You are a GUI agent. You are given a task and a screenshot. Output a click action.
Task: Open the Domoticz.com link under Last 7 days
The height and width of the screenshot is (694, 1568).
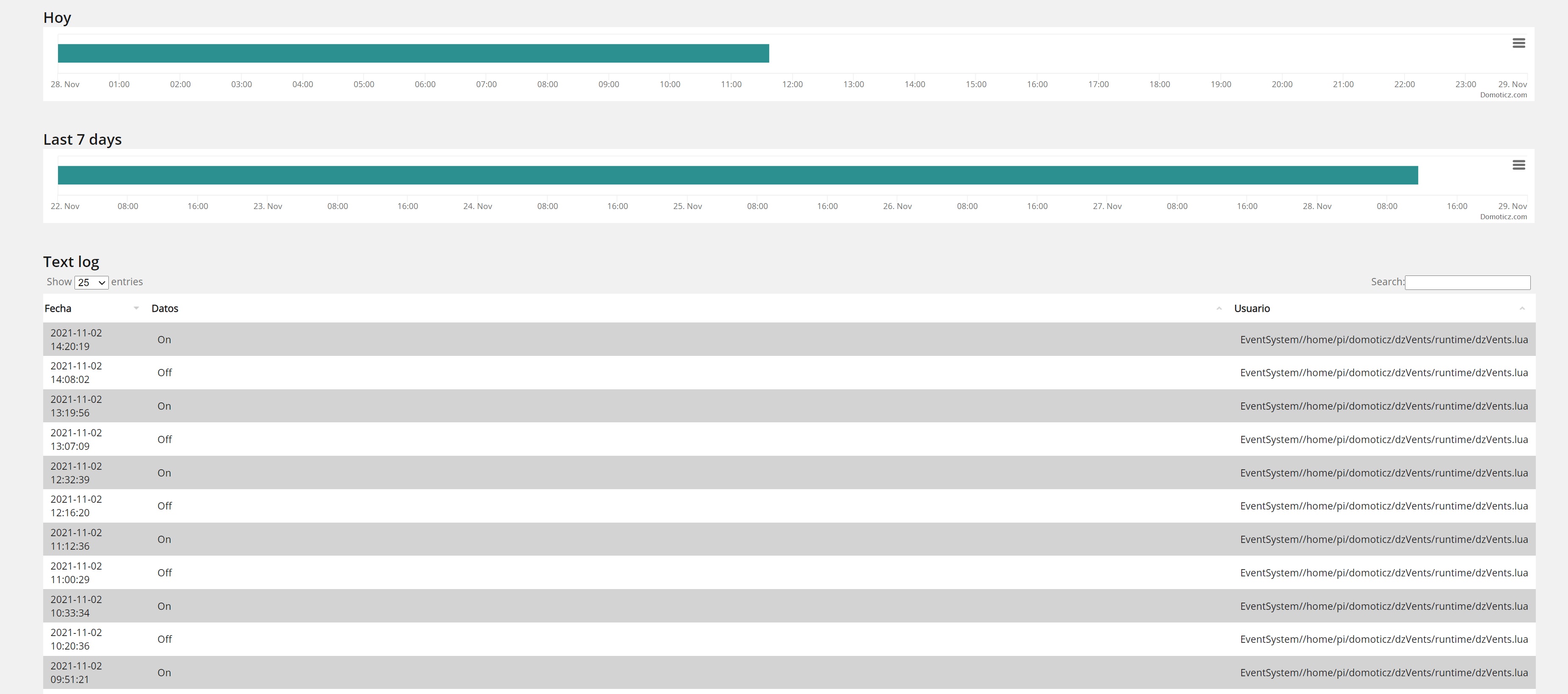click(1504, 217)
